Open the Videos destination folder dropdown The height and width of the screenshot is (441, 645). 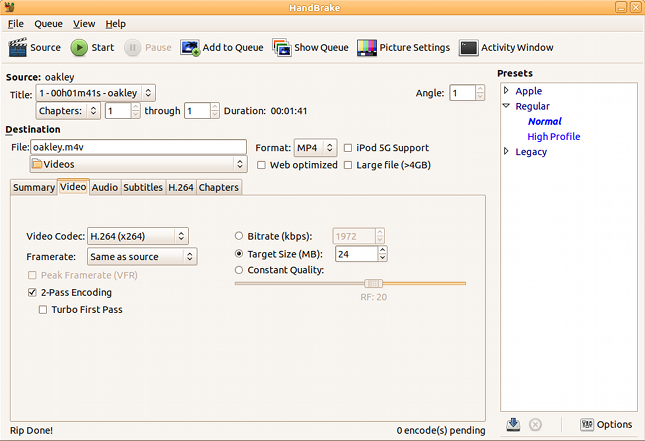click(x=138, y=164)
